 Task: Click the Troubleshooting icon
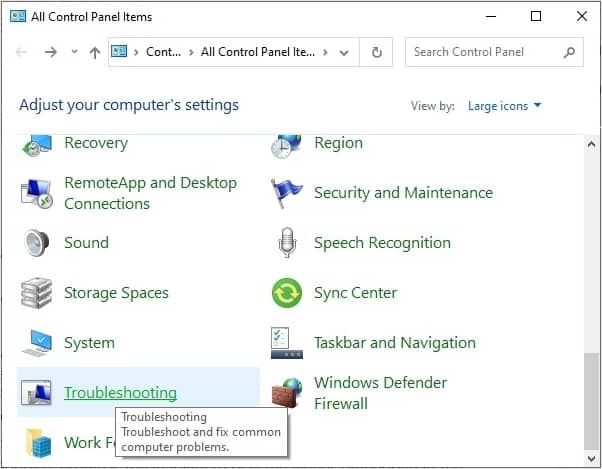(36, 393)
